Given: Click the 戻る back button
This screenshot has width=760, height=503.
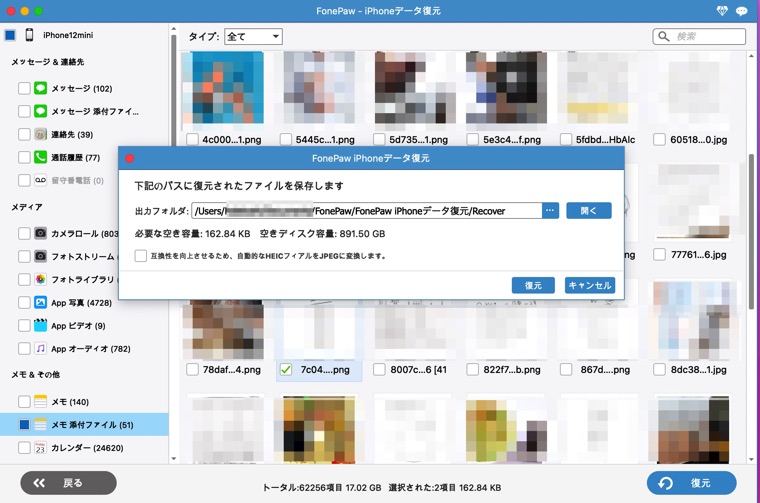Looking at the screenshot, I should click(x=68, y=483).
